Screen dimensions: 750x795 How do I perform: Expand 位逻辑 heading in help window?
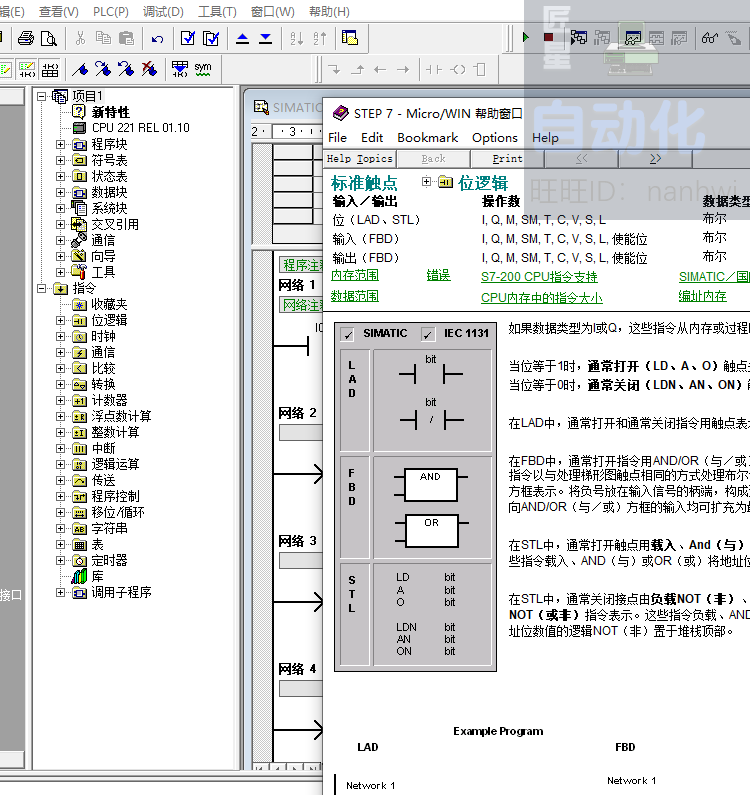426,181
